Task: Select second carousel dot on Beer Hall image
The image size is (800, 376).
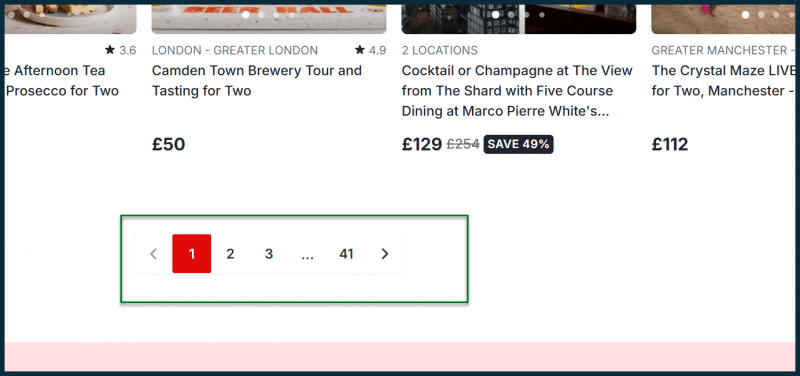Action: (x=261, y=15)
